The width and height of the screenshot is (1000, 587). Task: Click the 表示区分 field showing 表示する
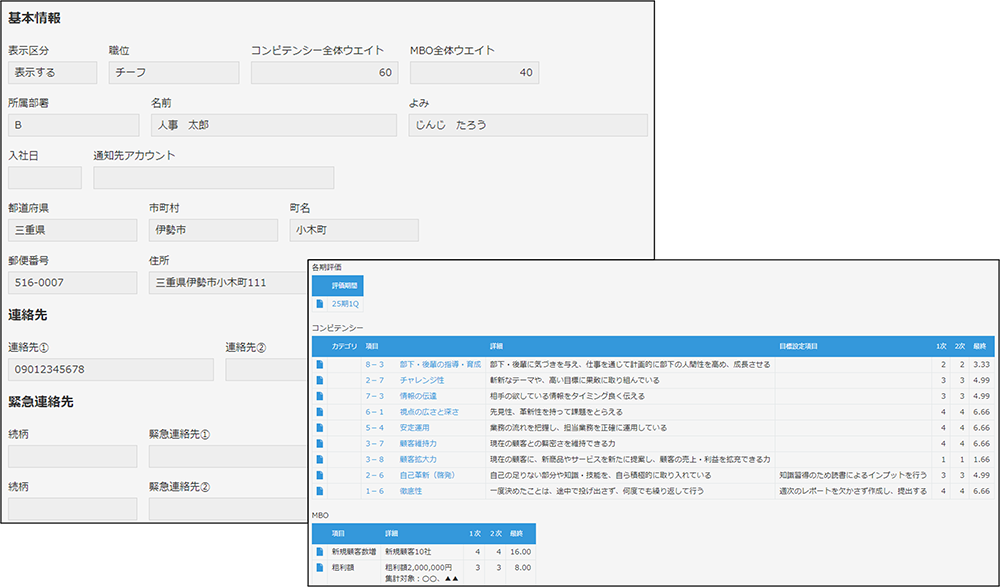(x=52, y=73)
